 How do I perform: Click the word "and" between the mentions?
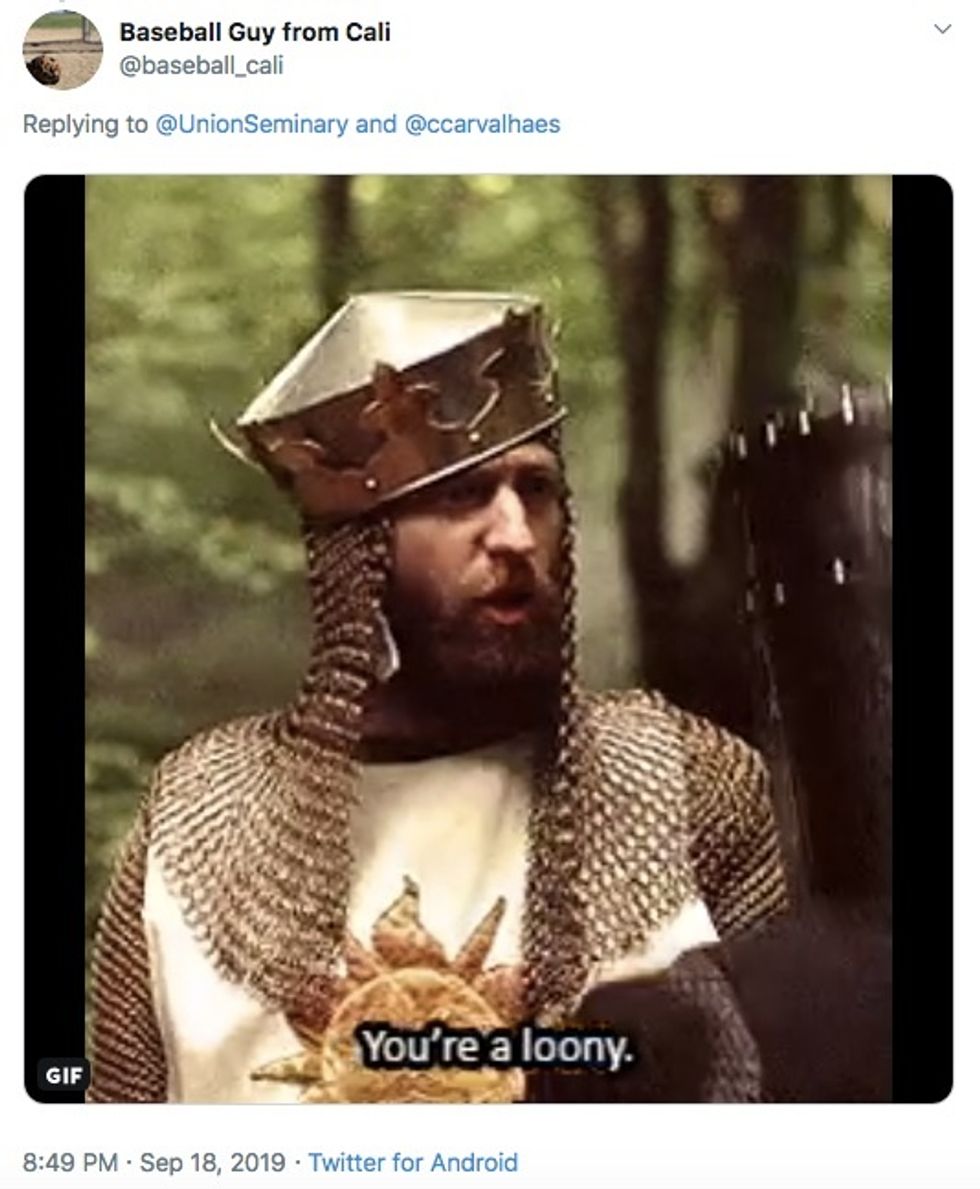click(375, 124)
